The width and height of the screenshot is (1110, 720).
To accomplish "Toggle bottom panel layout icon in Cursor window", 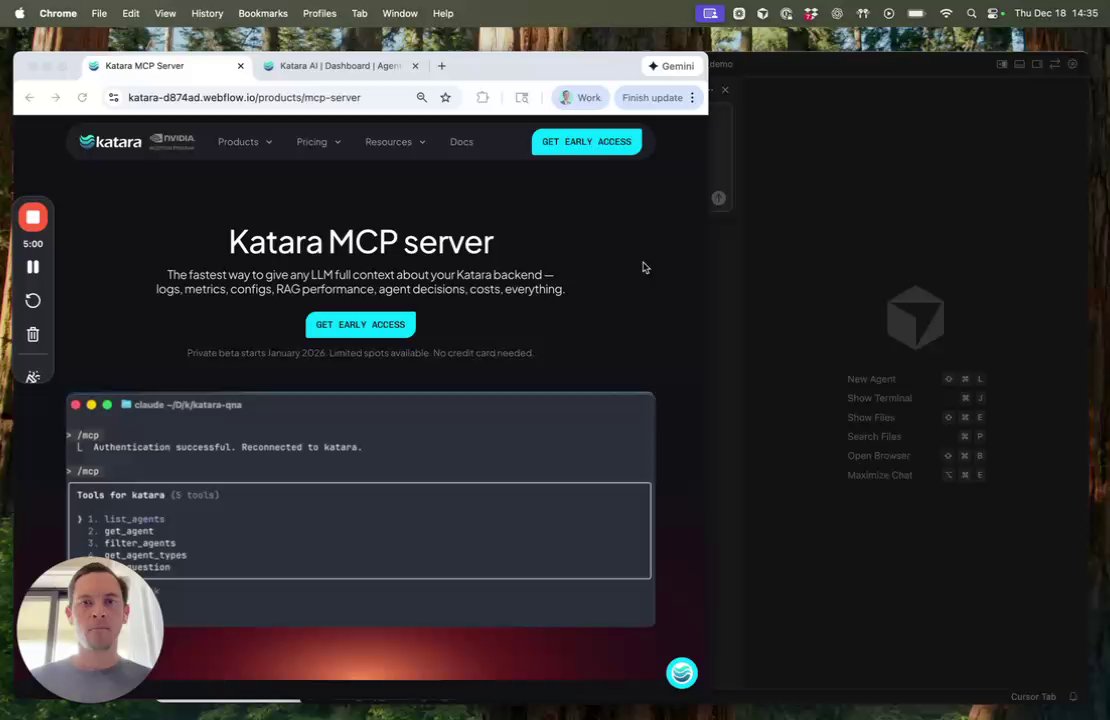I will pos(1019,64).
